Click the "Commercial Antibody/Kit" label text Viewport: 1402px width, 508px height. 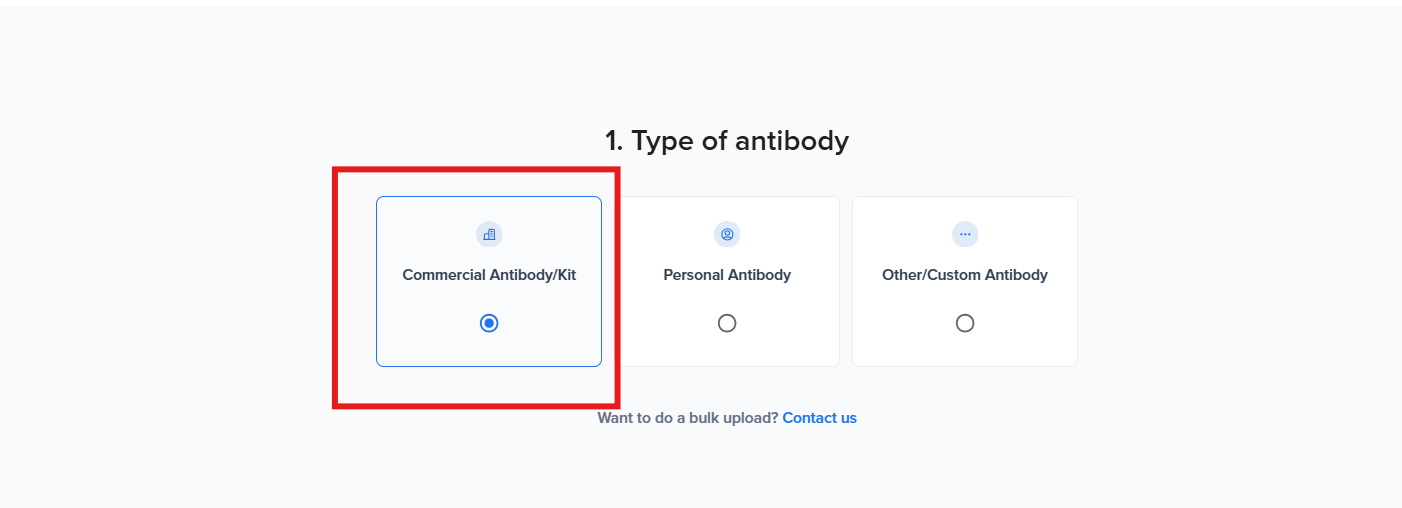coord(489,275)
